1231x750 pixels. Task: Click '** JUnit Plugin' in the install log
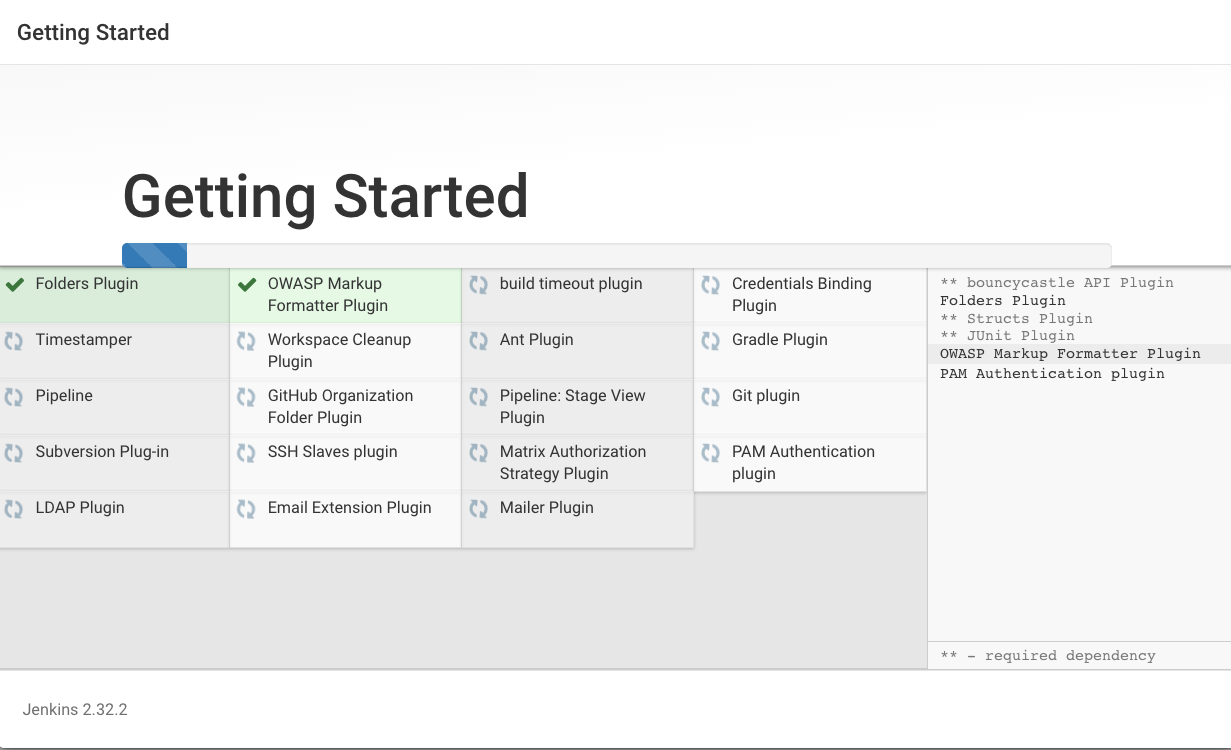point(1007,336)
